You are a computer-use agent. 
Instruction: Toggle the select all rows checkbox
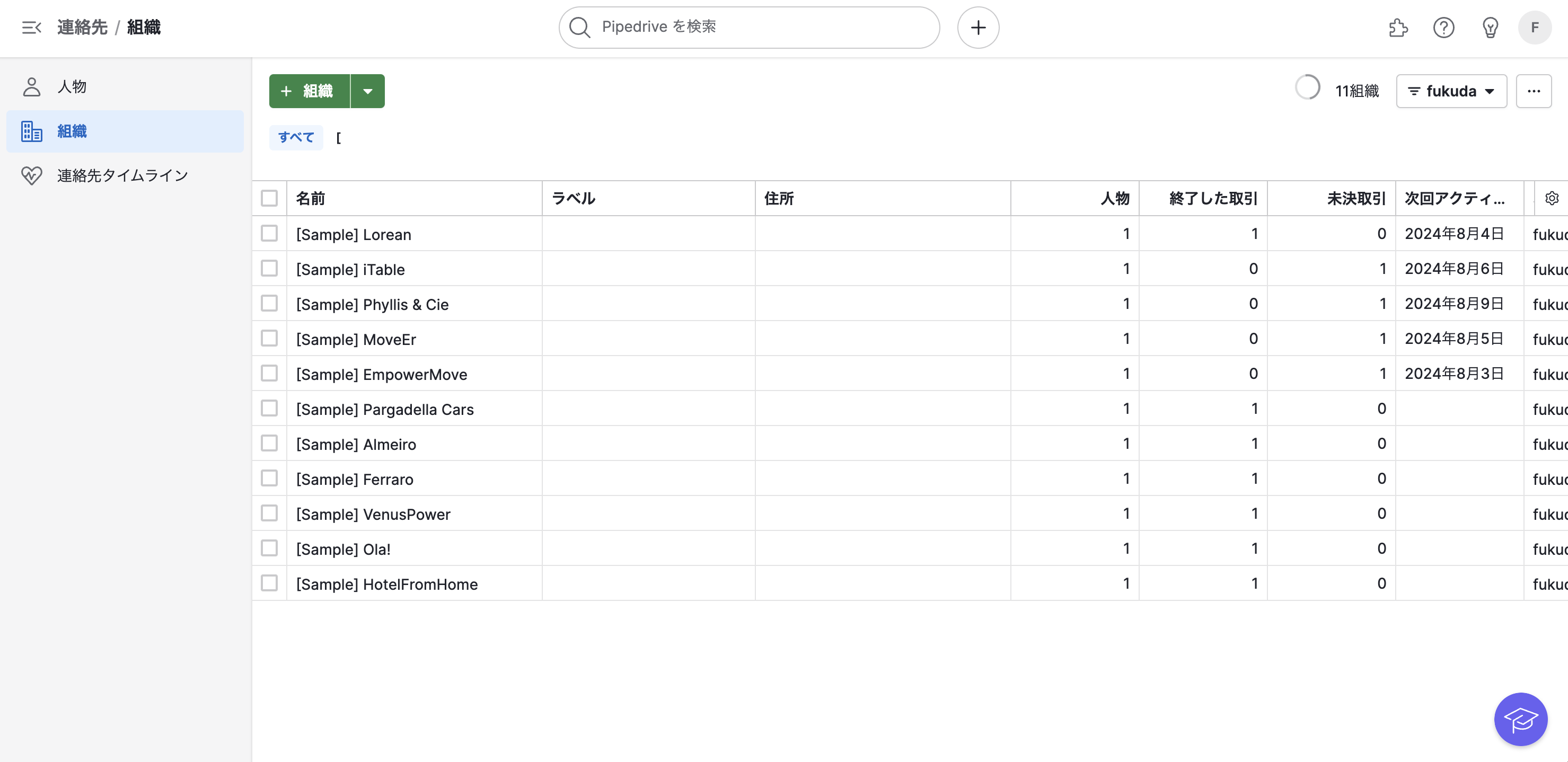pos(269,198)
